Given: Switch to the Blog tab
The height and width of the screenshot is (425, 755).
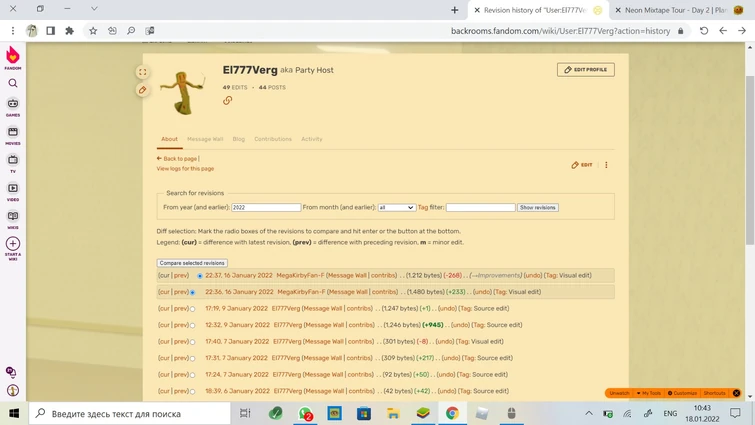Looking at the screenshot, I should 239,139.
